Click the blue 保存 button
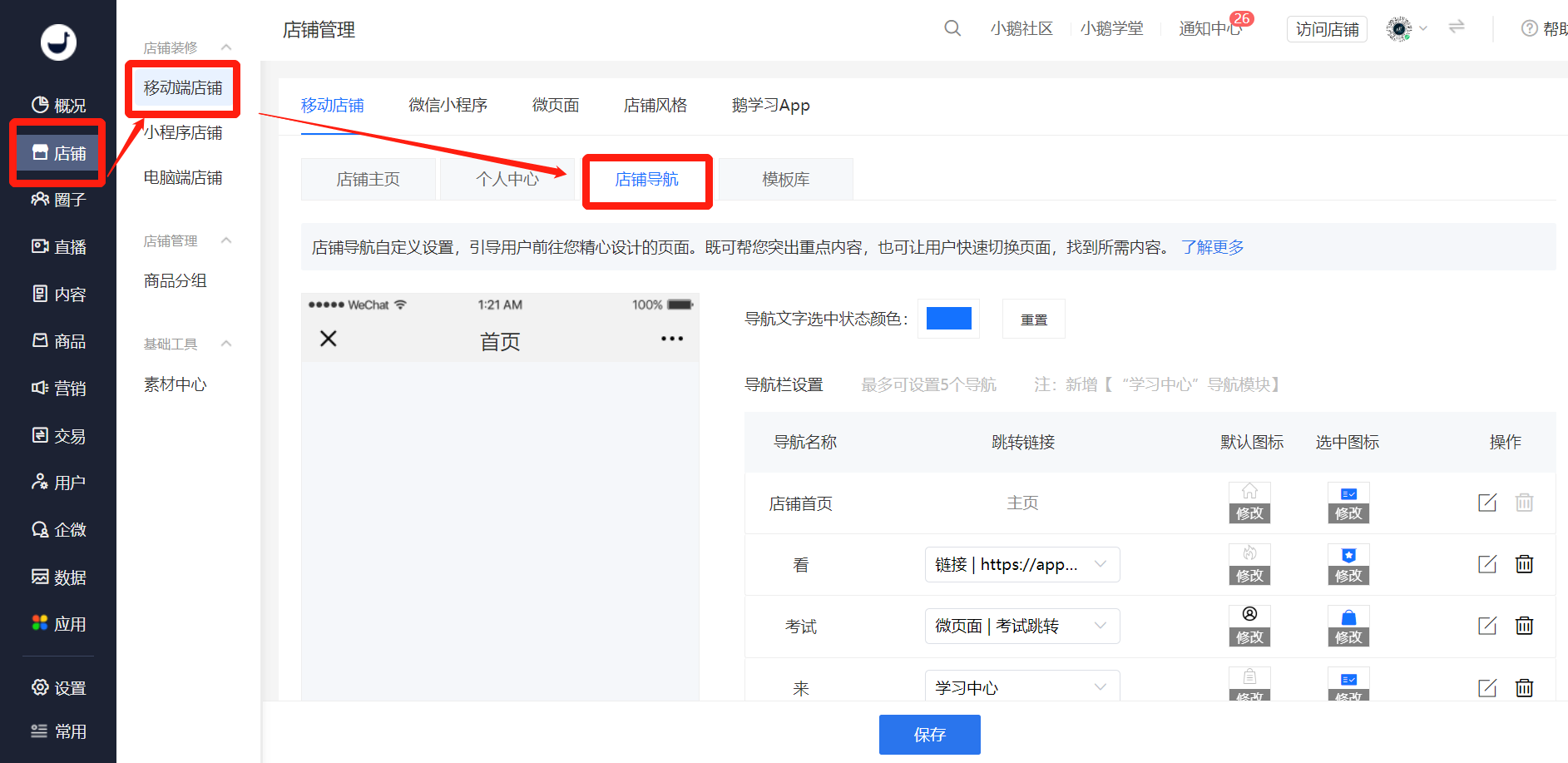Screen dimensions: 1568x763 929,734
